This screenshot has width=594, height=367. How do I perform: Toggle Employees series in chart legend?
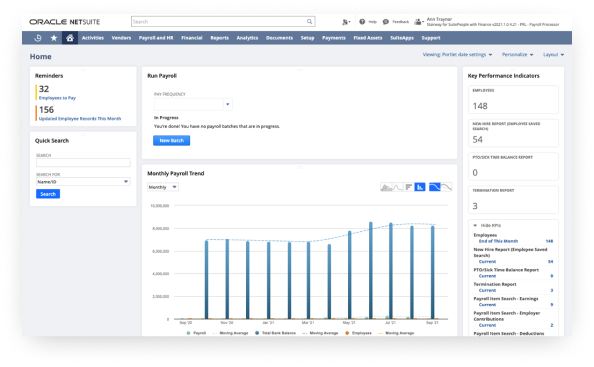point(358,333)
